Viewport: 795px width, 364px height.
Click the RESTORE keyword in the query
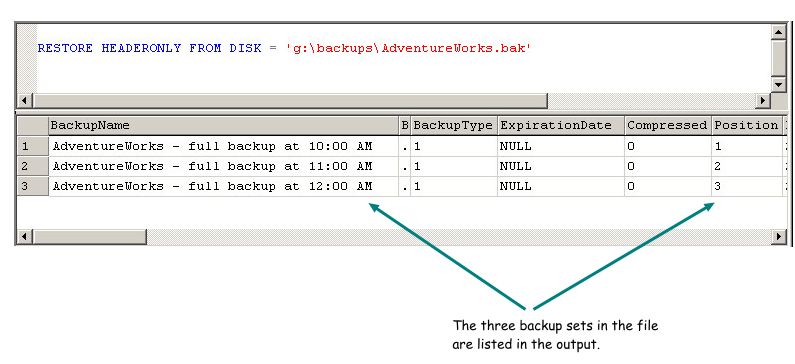pyautogui.click(x=65, y=49)
